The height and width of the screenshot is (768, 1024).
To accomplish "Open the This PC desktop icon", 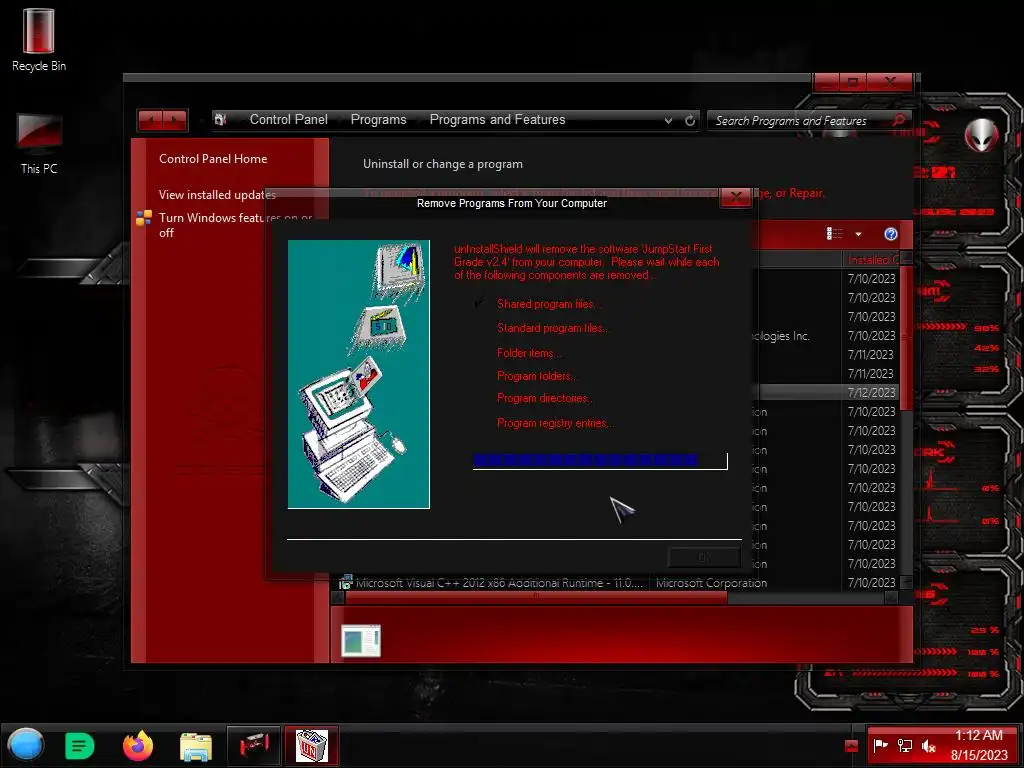I will pos(39,144).
